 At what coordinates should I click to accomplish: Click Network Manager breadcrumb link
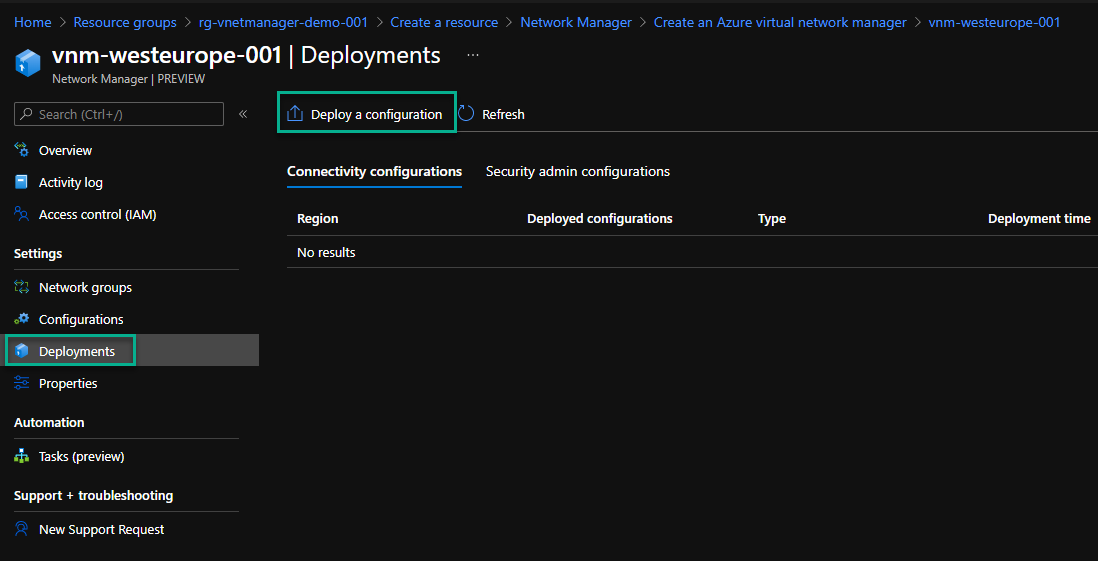point(576,22)
